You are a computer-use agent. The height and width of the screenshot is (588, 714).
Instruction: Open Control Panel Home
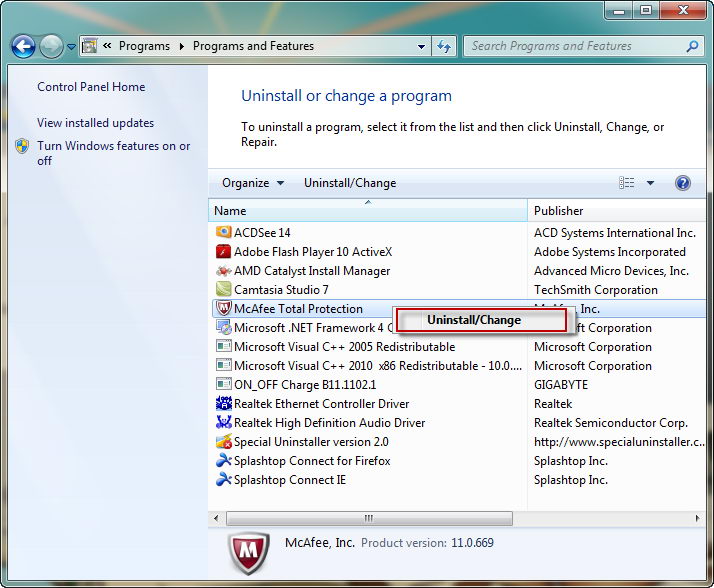(x=91, y=87)
